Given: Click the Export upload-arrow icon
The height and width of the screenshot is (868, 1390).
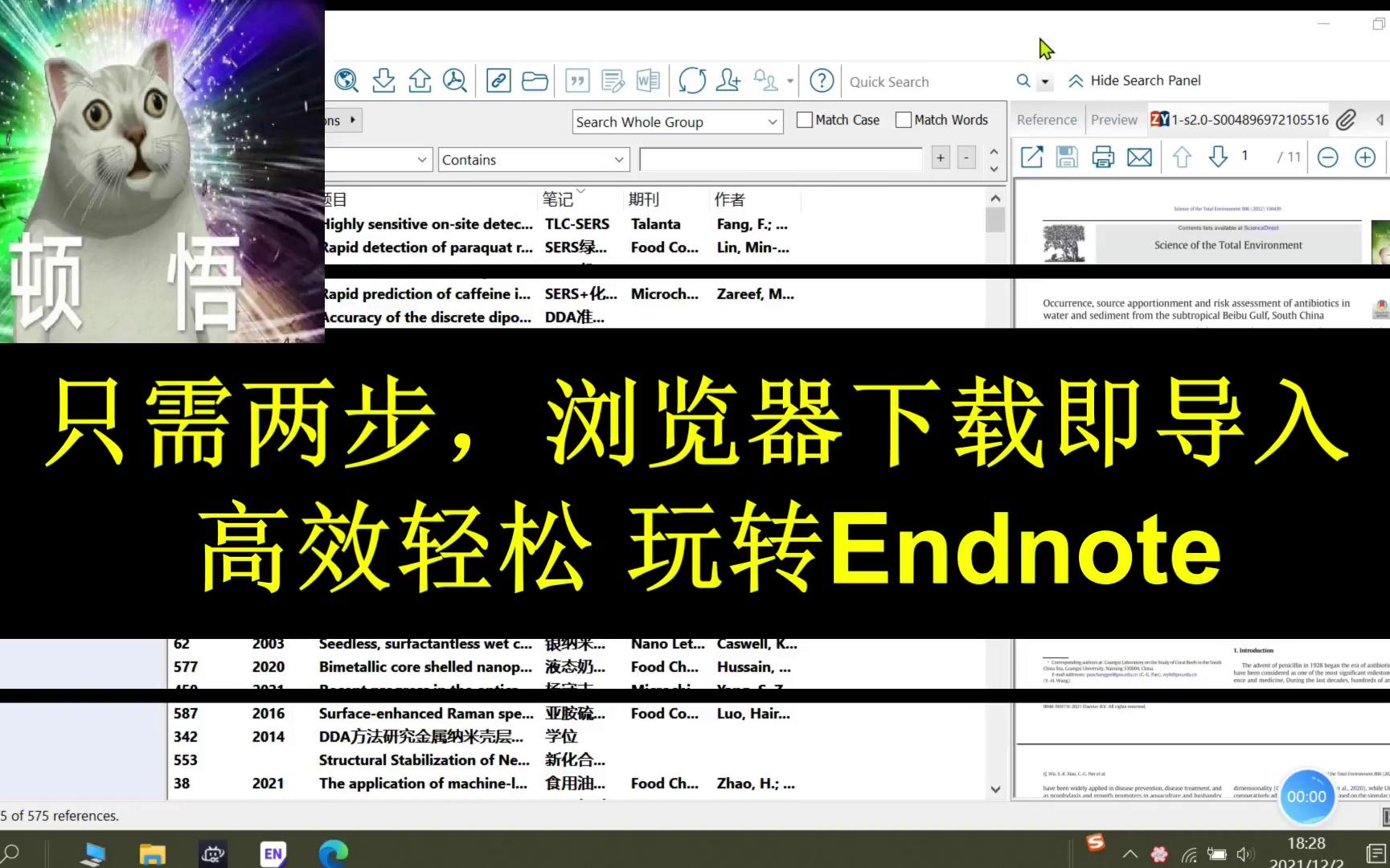Looking at the screenshot, I should pos(420,80).
